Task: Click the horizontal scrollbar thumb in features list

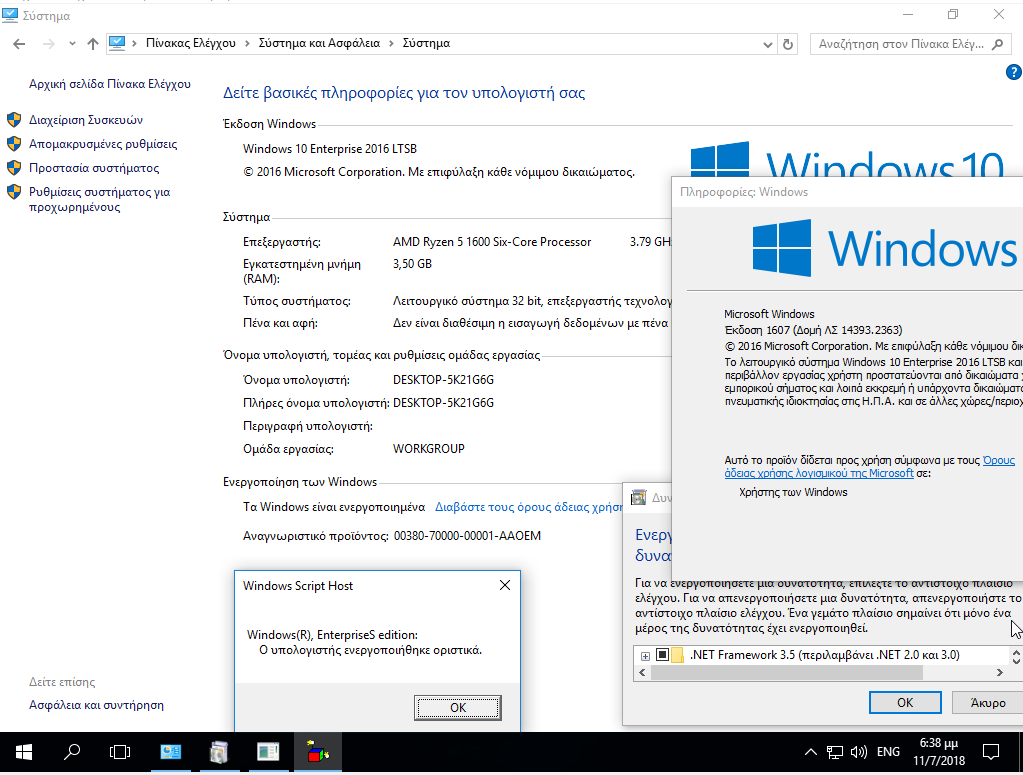Action: point(787,673)
